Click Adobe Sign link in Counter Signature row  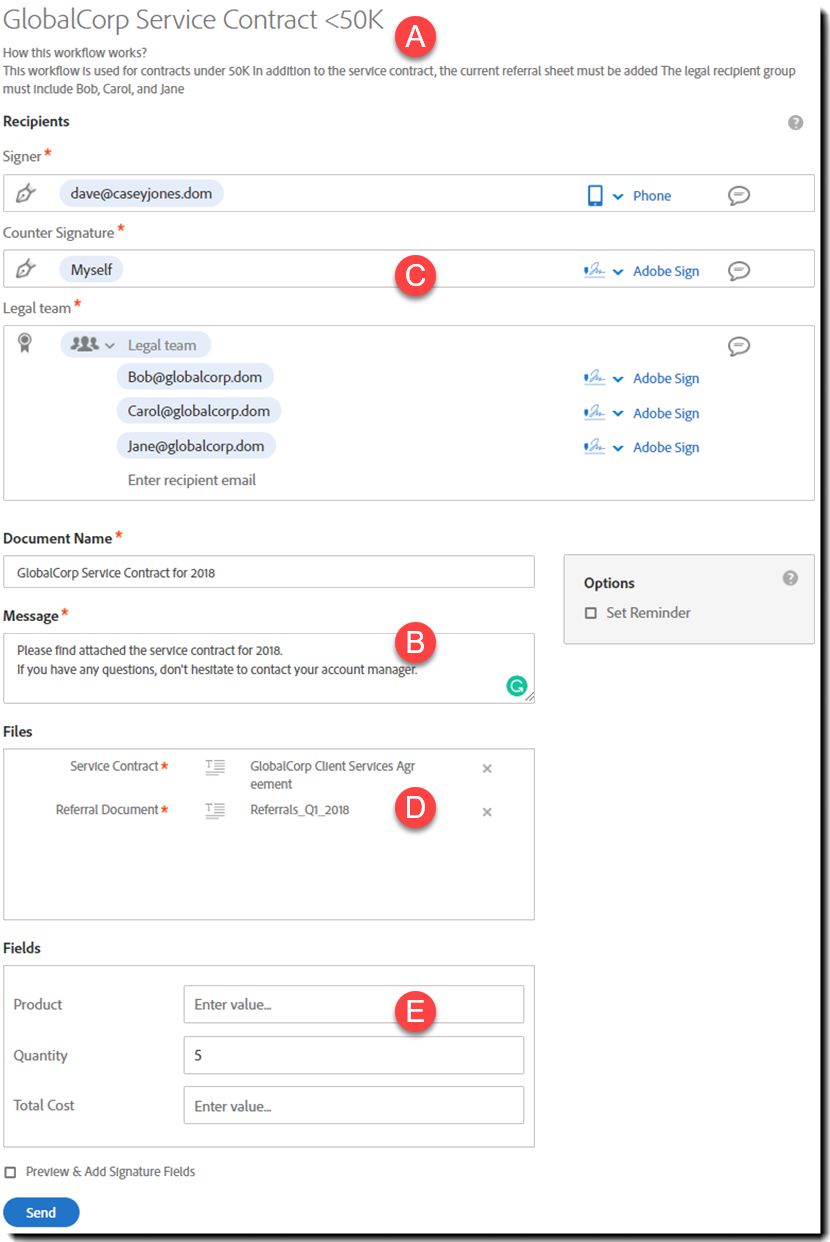click(666, 271)
